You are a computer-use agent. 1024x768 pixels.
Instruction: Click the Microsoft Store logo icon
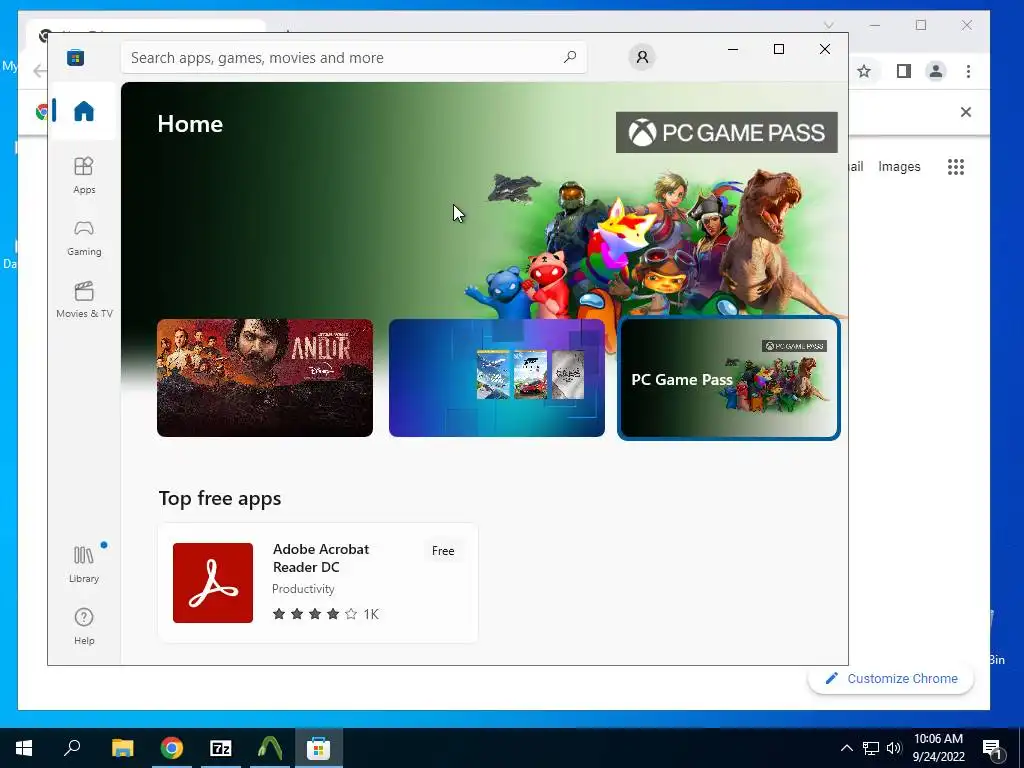[76, 57]
